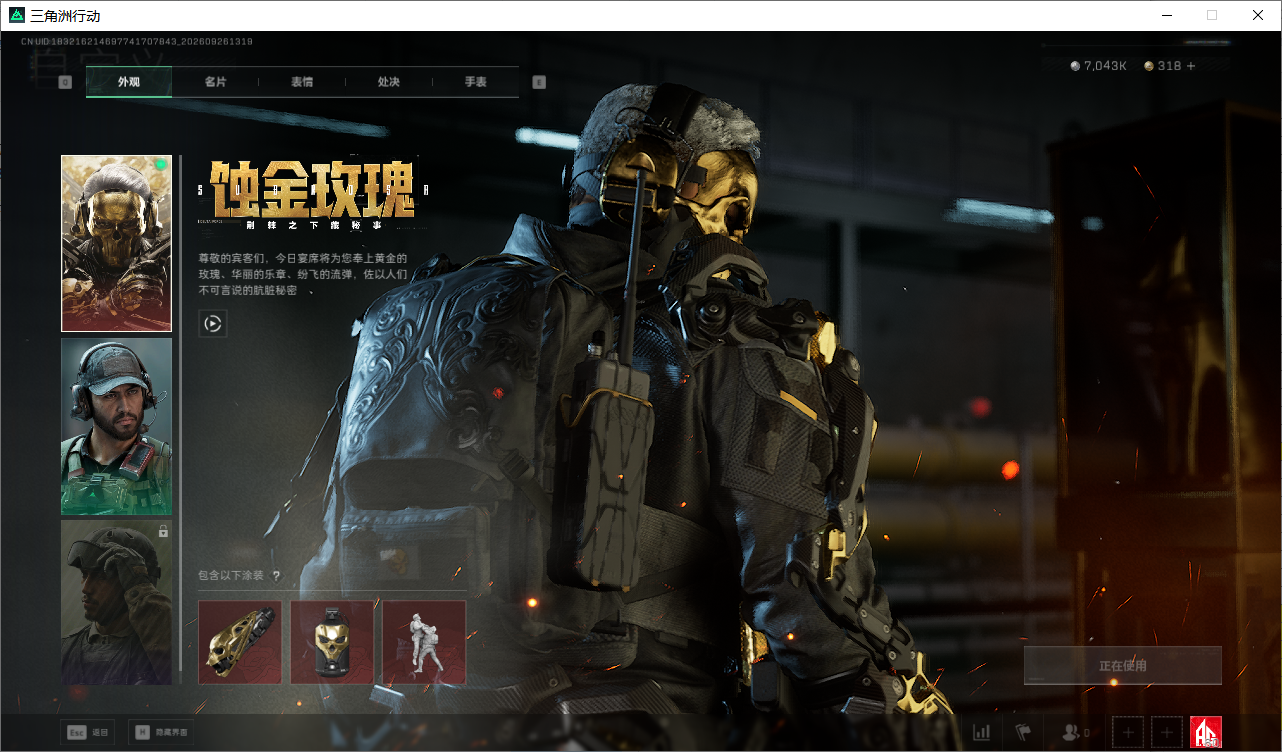Image resolution: width=1282 pixels, height=752 pixels.
Task: Open the bar chart statistics icon
Action: click(x=982, y=733)
